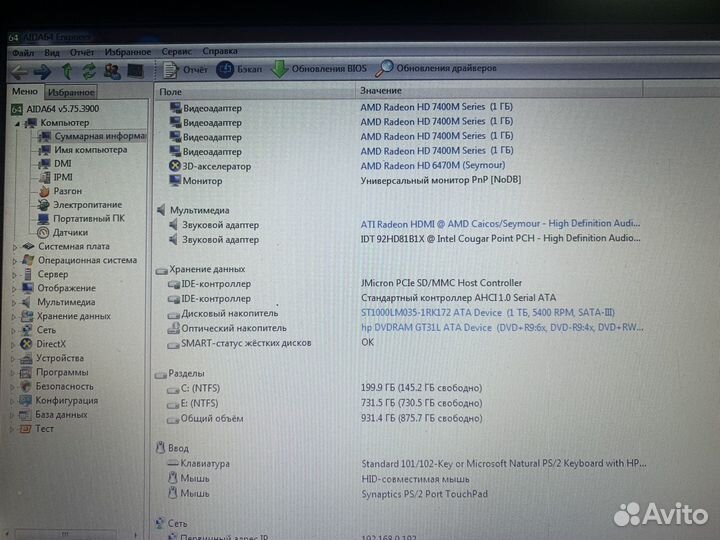720x540 pixels.
Task: Open the users icon in the toolbar
Action: (x=112, y=71)
